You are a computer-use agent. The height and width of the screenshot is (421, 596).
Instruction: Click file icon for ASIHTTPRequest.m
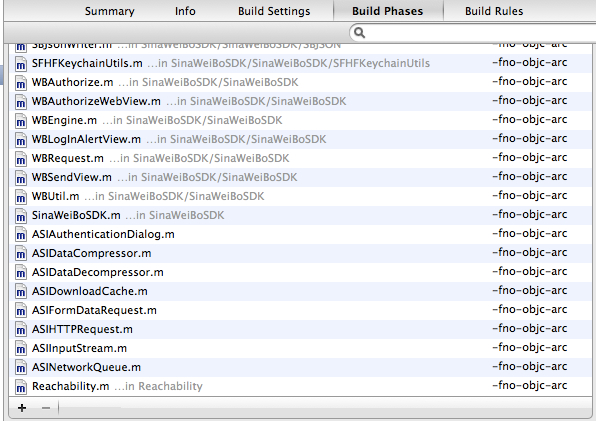click(x=21, y=330)
